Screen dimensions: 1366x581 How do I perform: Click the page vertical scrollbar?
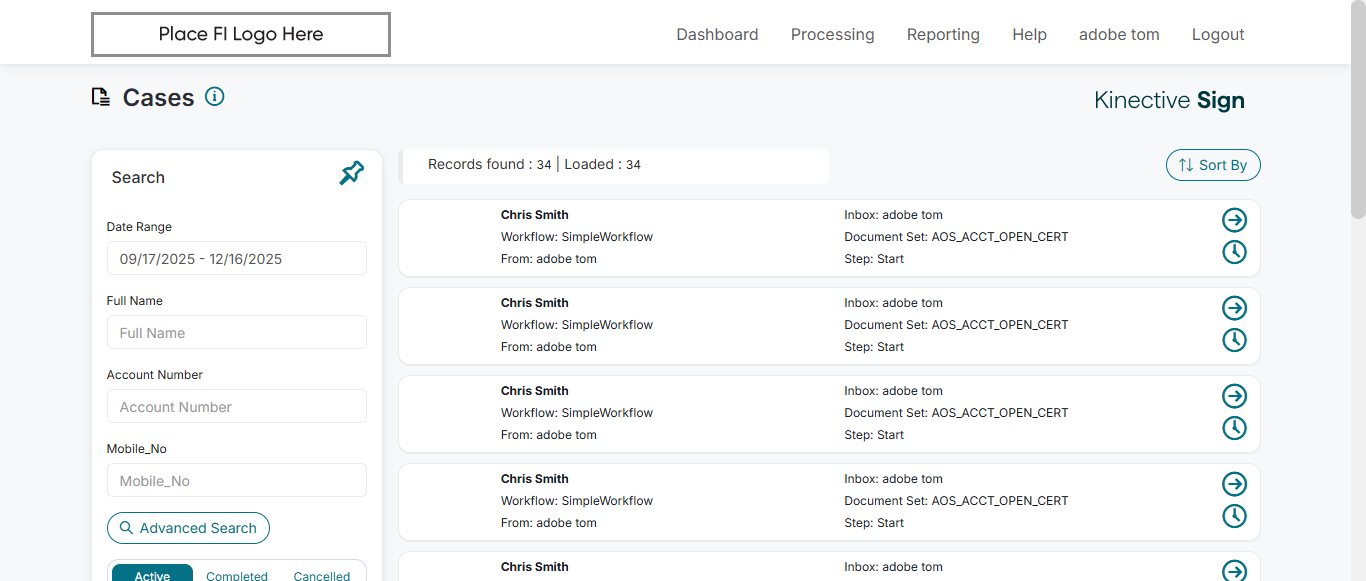(x=1357, y=110)
